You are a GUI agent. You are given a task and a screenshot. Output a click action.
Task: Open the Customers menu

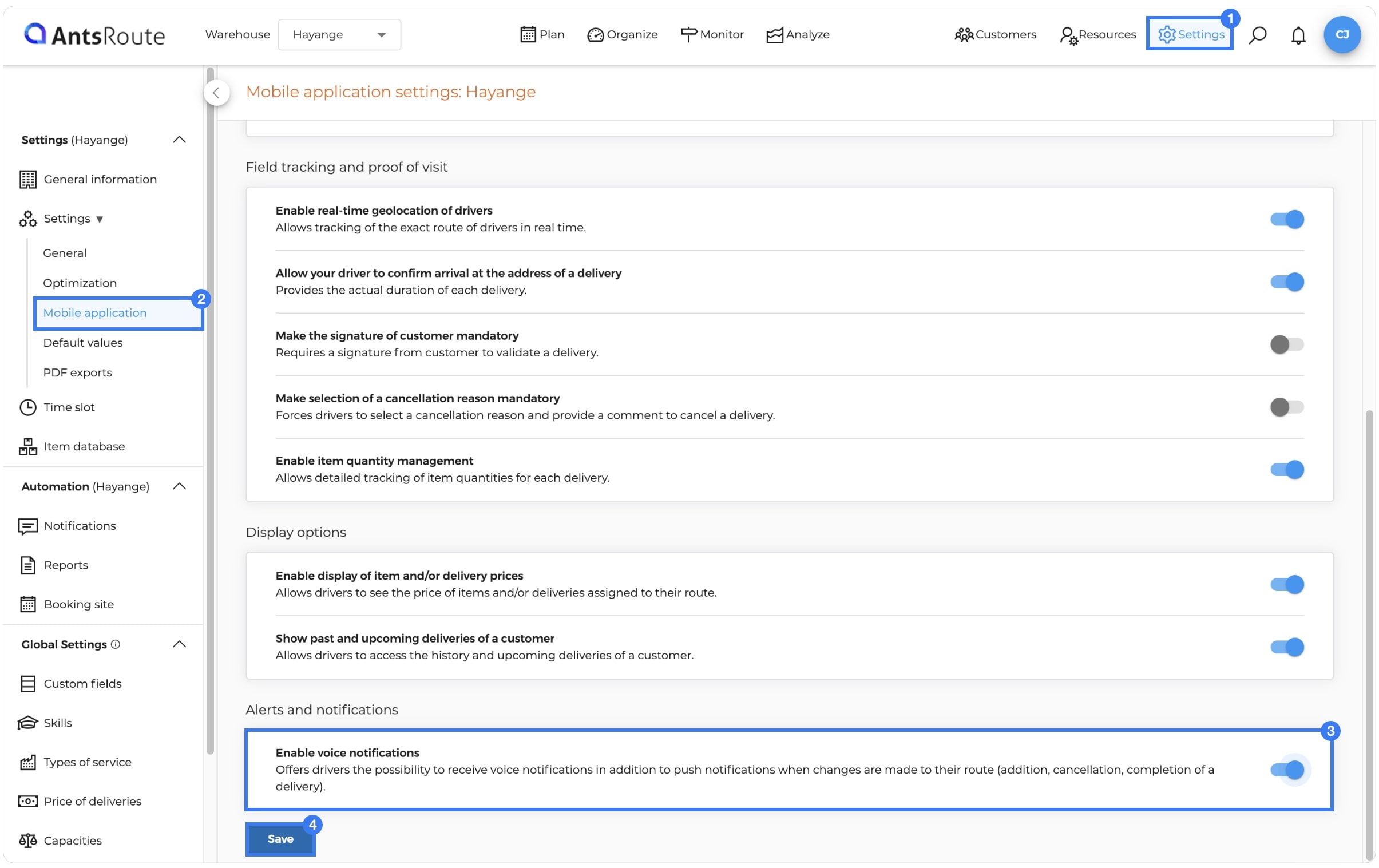pyautogui.click(x=994, y=35)
